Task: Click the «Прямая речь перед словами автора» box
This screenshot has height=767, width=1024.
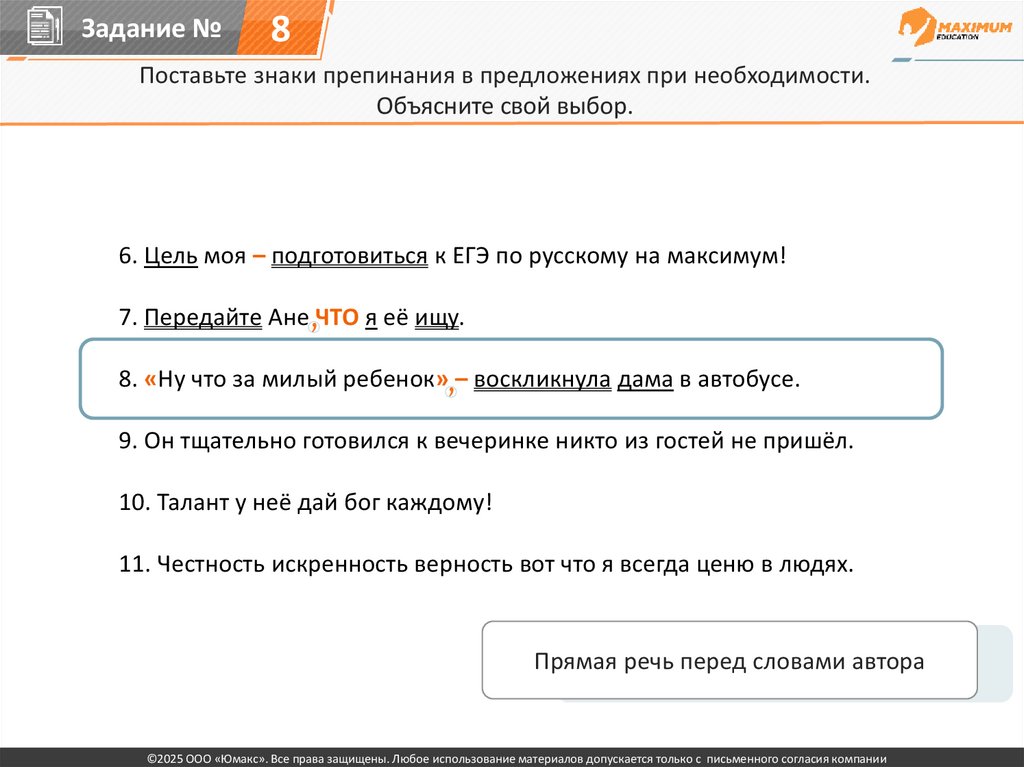Action: coord(729,660)
